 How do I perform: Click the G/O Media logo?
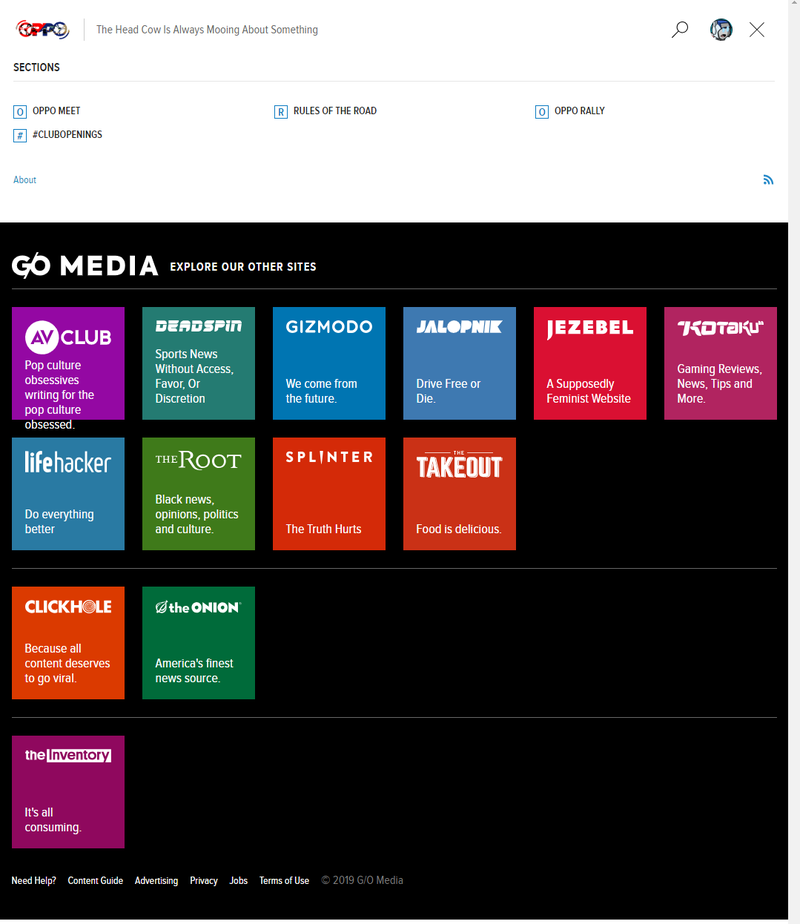tap(85, 266)
